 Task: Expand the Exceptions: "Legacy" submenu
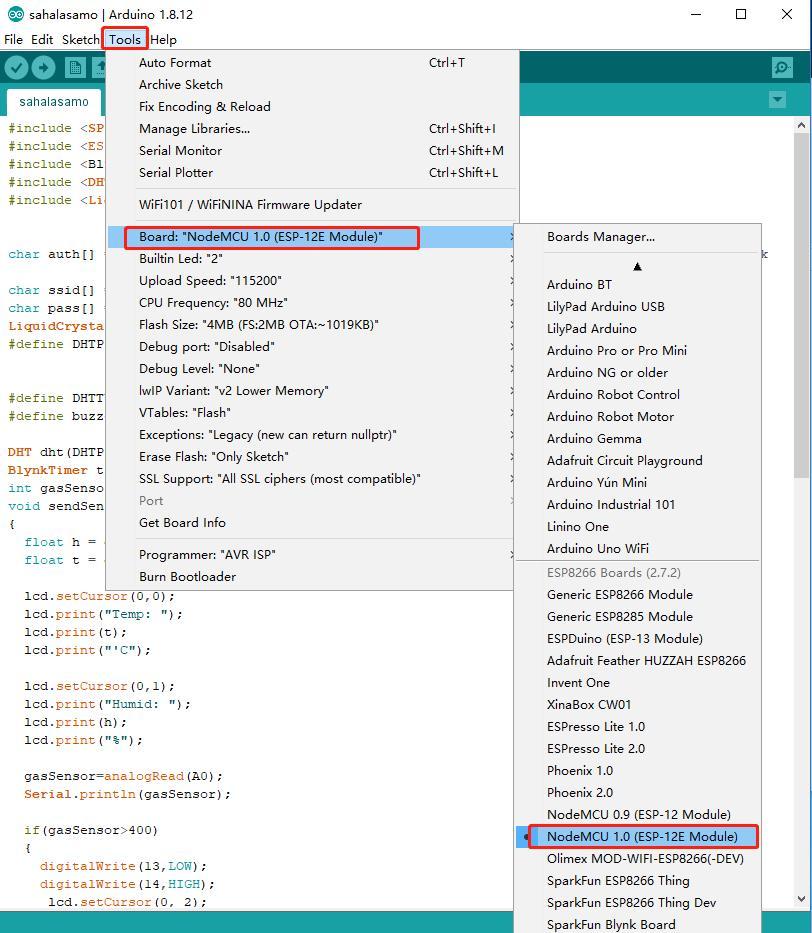[x=311, y=435]
